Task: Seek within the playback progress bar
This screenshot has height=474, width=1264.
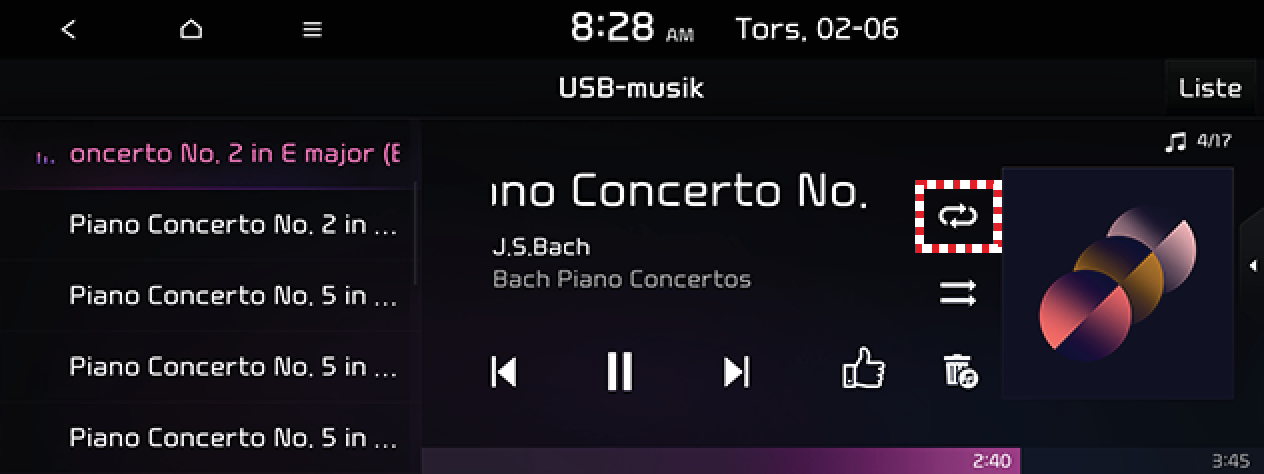Action: pyautogui.click(x=842, y=461)
